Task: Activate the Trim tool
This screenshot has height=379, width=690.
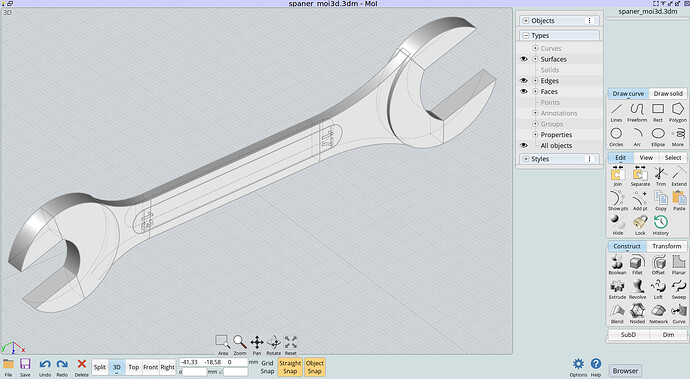Action: pyautogui.click(x=661, y=176)
